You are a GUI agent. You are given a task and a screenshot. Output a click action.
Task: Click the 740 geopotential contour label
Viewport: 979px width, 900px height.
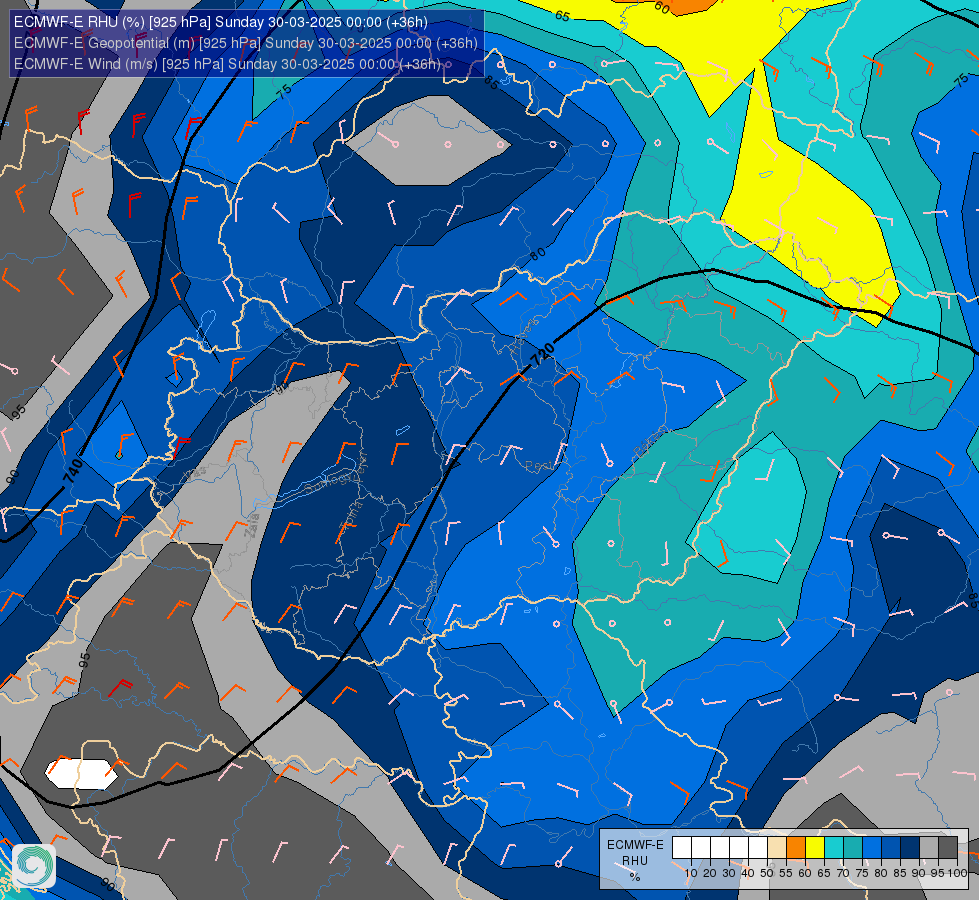(x=73, y=470)
